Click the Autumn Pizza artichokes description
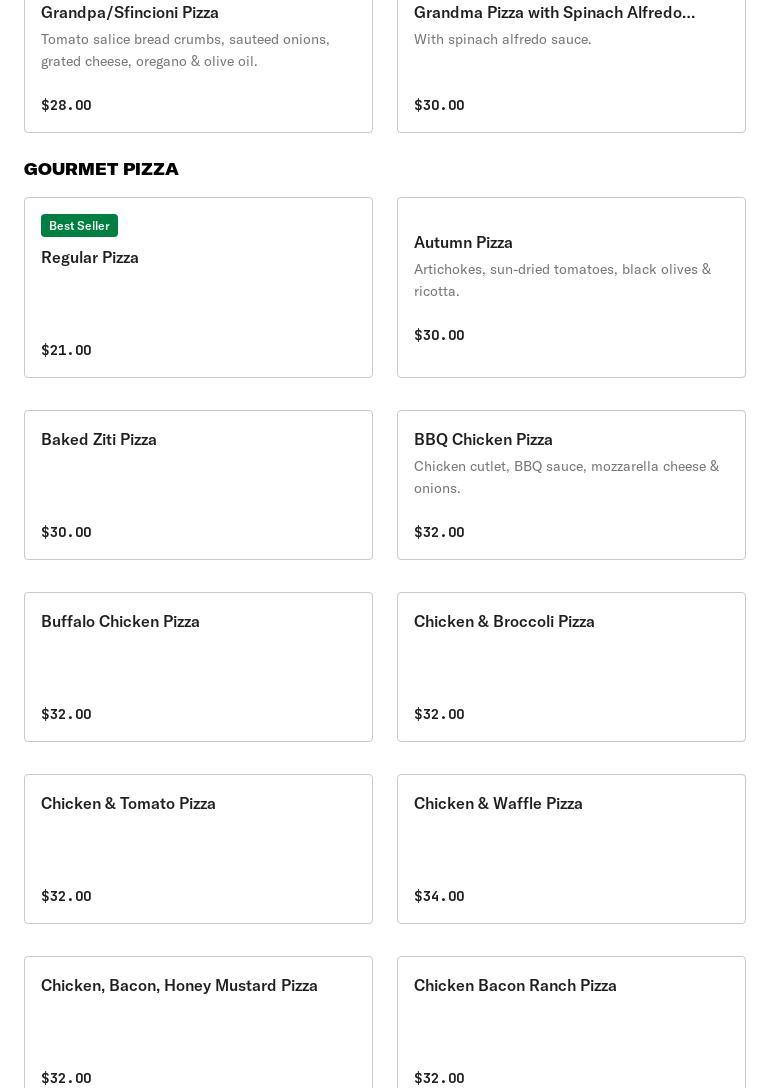The width and height of the screenshot is (770, 1088). pyautogui.click(x=562, y=280)
